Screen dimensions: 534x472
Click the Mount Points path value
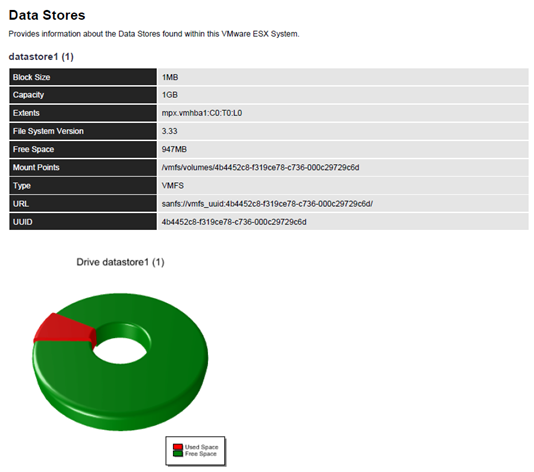click(x=260, y=168)
